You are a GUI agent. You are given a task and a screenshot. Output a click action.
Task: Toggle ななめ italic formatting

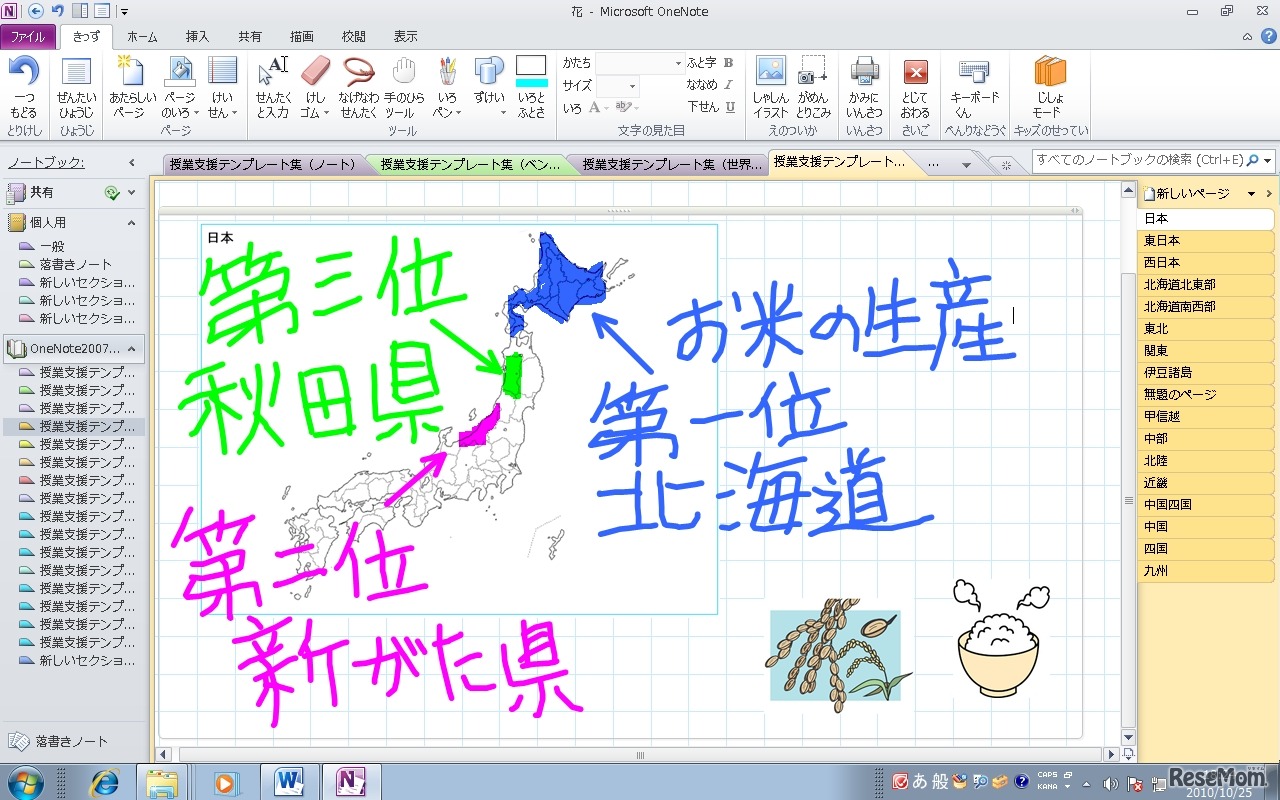pos(728,85)
